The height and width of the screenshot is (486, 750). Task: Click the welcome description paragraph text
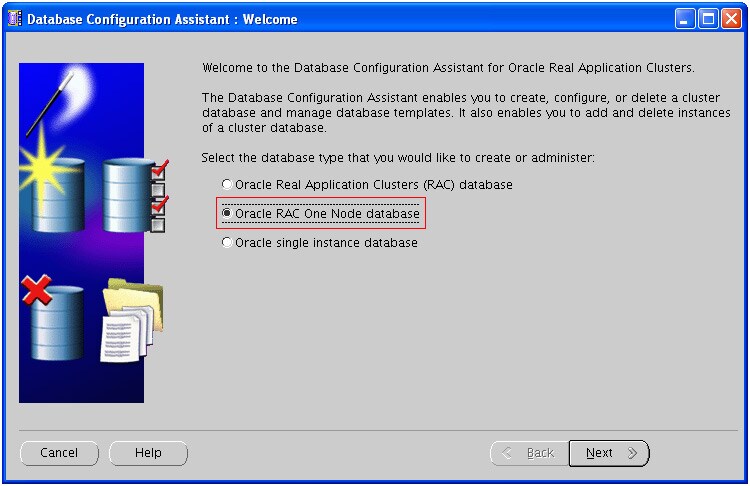click(x=466, y=112)
